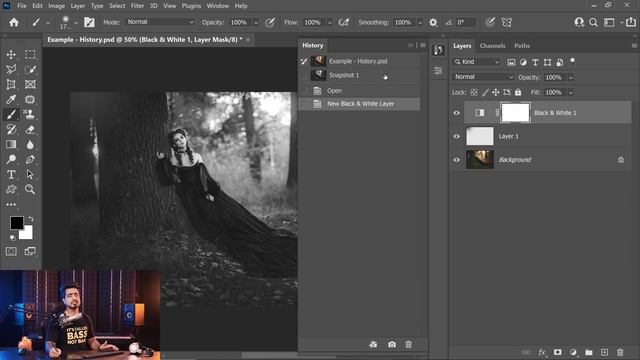
Task: Open the Filter menu
Action: pos(137,6)
